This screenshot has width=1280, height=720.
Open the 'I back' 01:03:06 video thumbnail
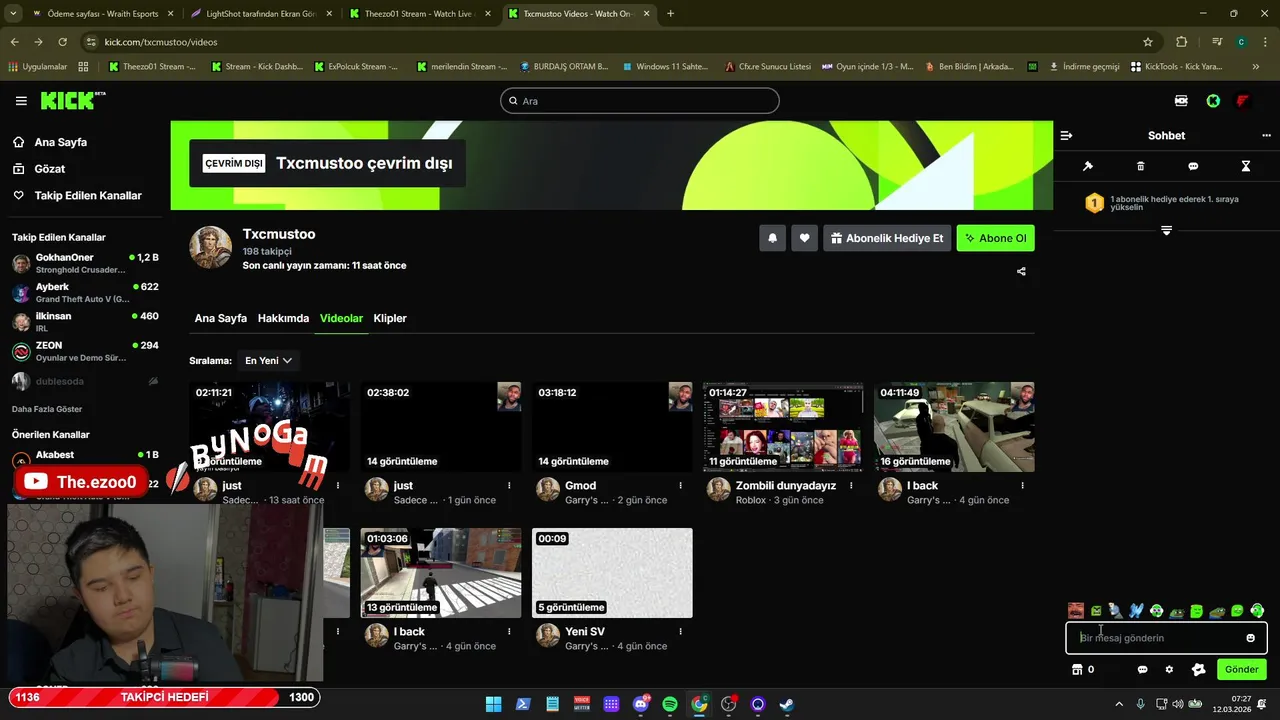(x=441, y=573)
